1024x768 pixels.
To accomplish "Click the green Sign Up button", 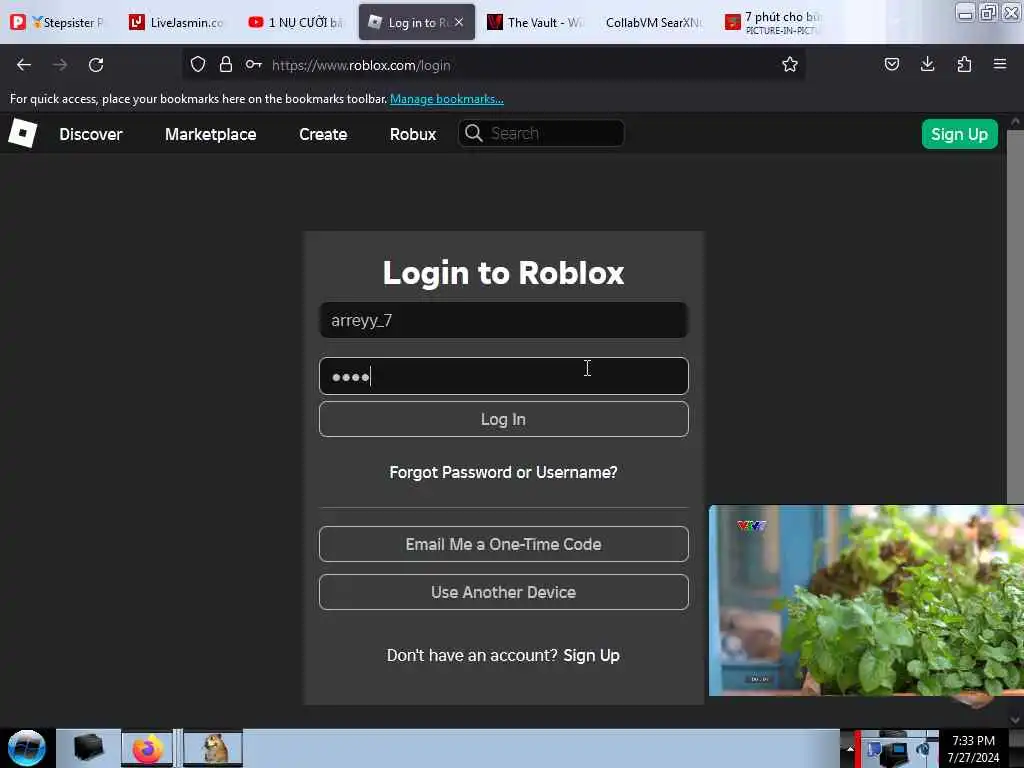I will tap(959, 134).
